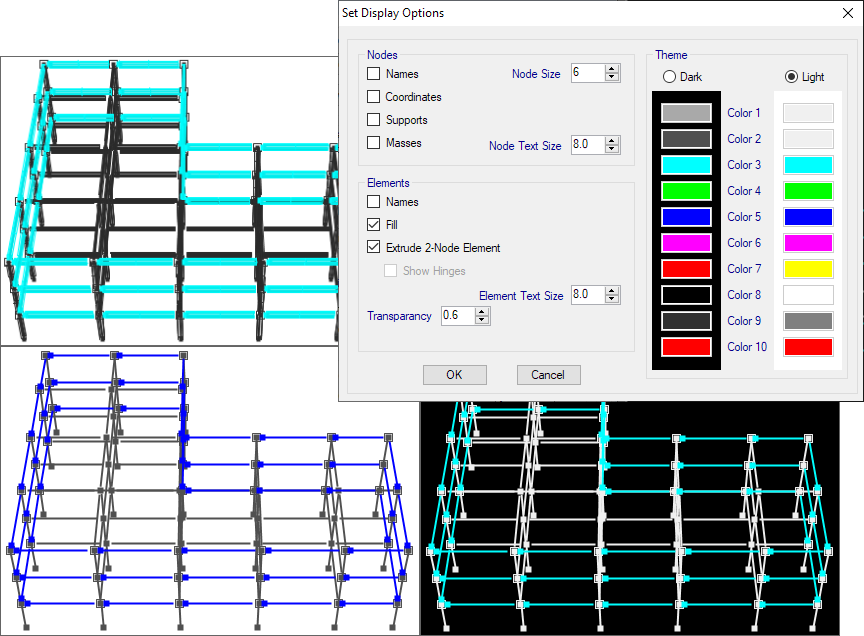Choose the magenta Color 6 dark-theme swatch
Screen dimensions: 864x636
point(686,243)
